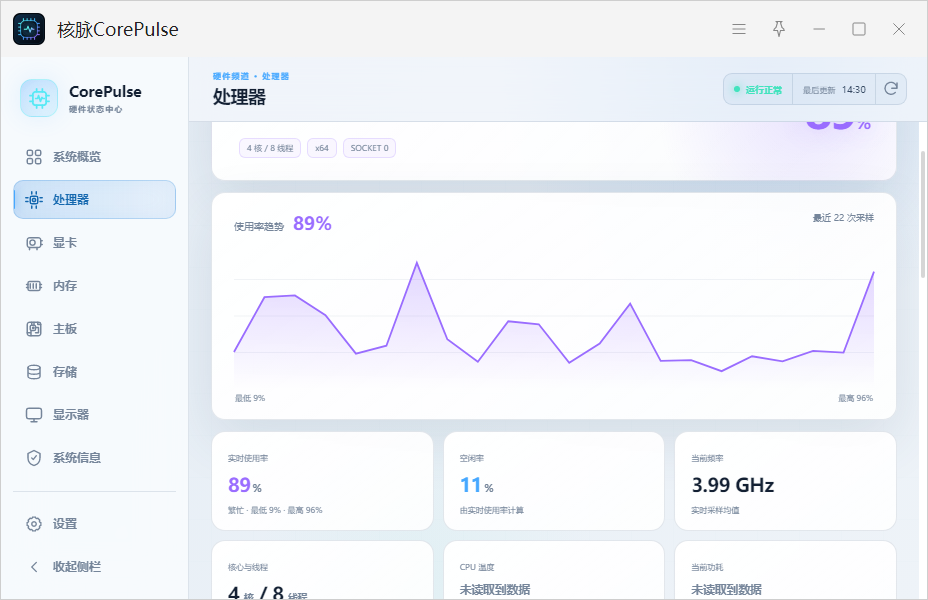Click the SOCKET 0 tag
The image size is (928, 600).
(x=369, y=148)
